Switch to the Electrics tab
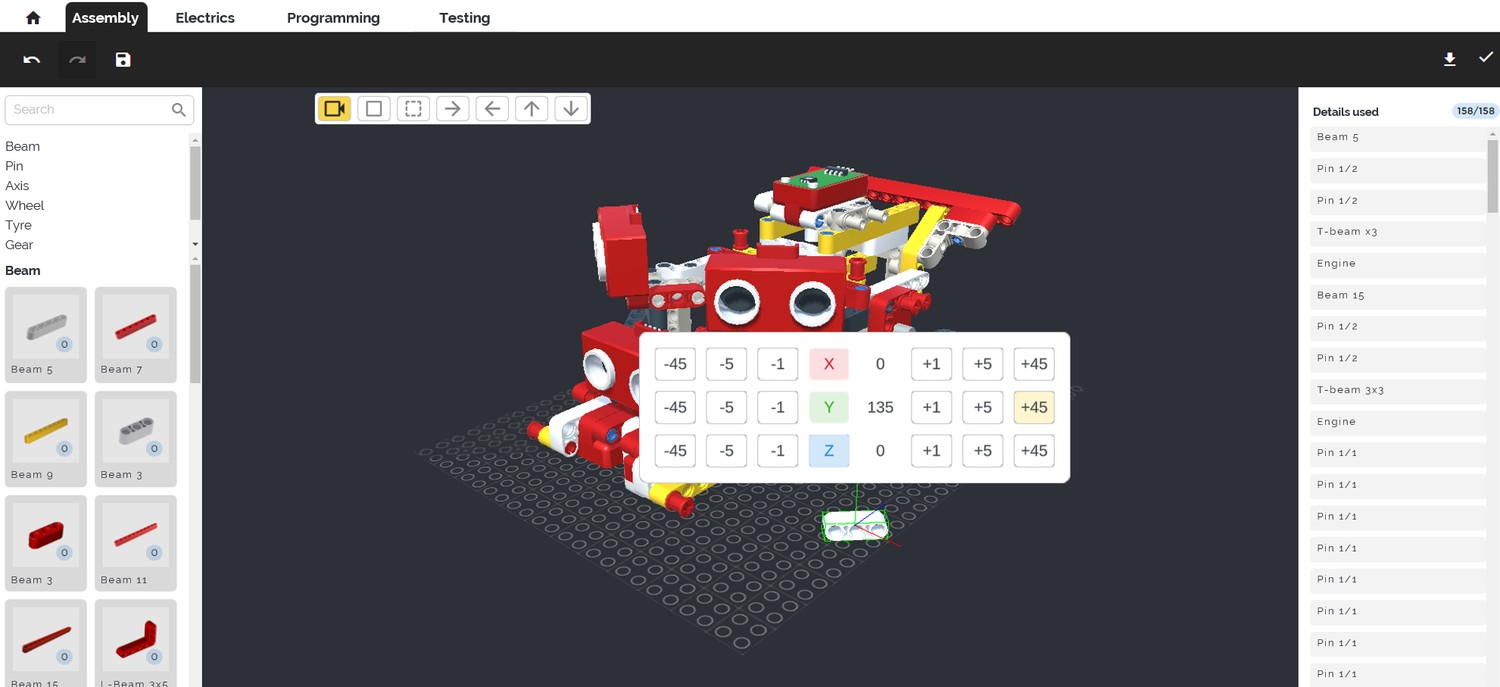1500x687 pixels. [205, 18]
